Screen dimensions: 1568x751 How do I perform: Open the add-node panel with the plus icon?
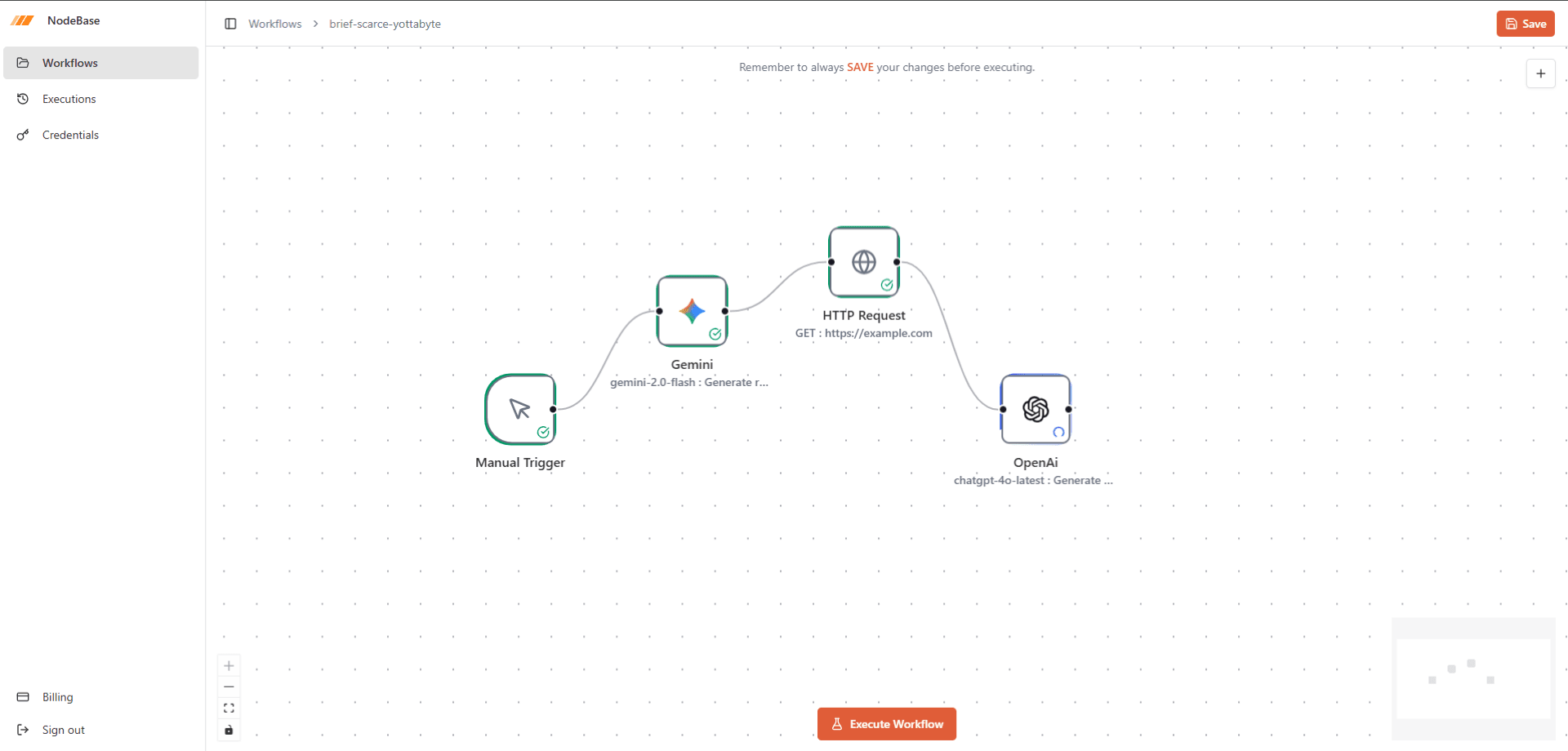tap(1541, 73)
